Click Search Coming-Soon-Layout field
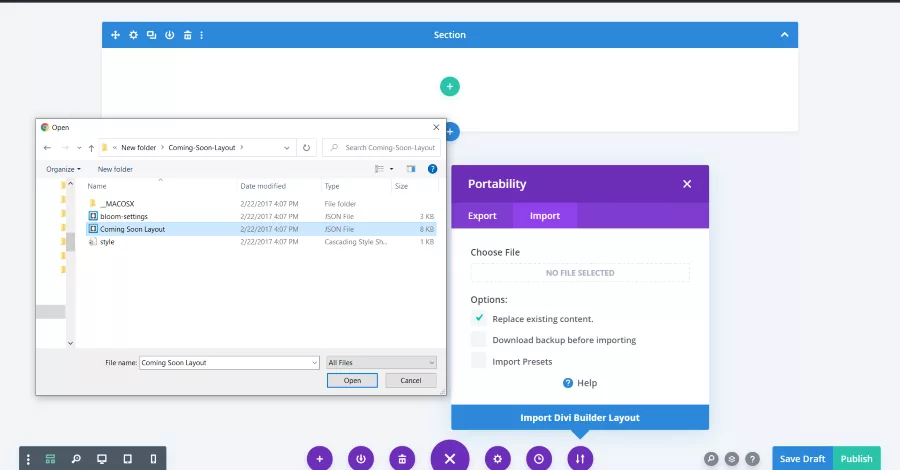This screenshot has width=900, height=470. tap(382, 147)
